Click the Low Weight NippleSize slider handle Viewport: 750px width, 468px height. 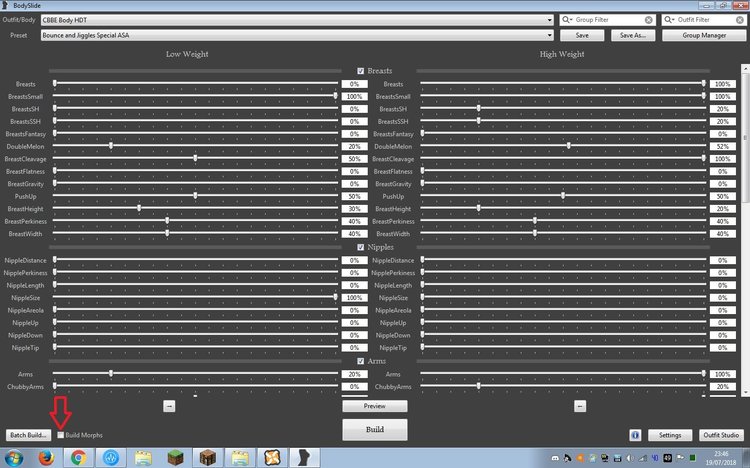point(335,297)
